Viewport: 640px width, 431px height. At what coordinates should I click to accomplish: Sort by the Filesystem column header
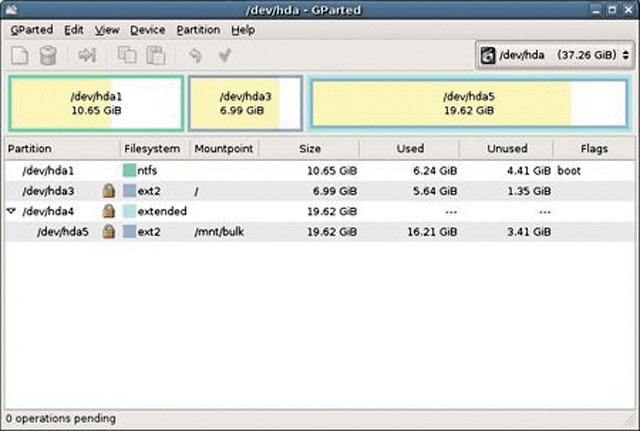point(155,149)
